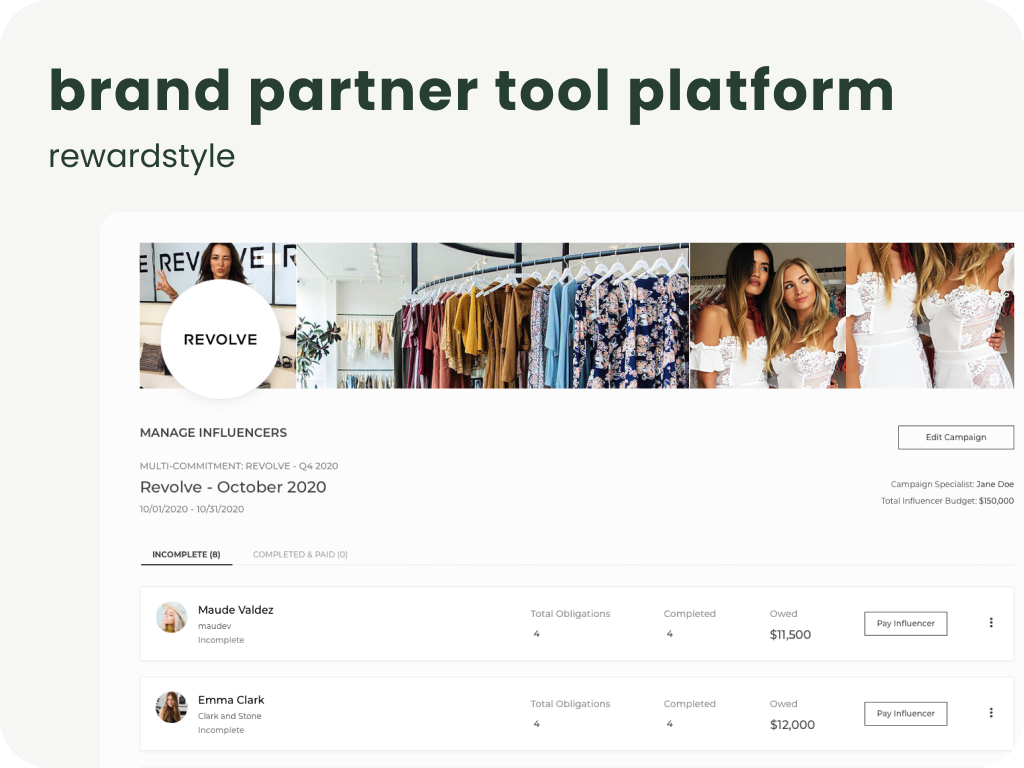This screenshot has height=768, width=1024.
Task: Pay Influencer for Maude Valdez
Action: 905,624
